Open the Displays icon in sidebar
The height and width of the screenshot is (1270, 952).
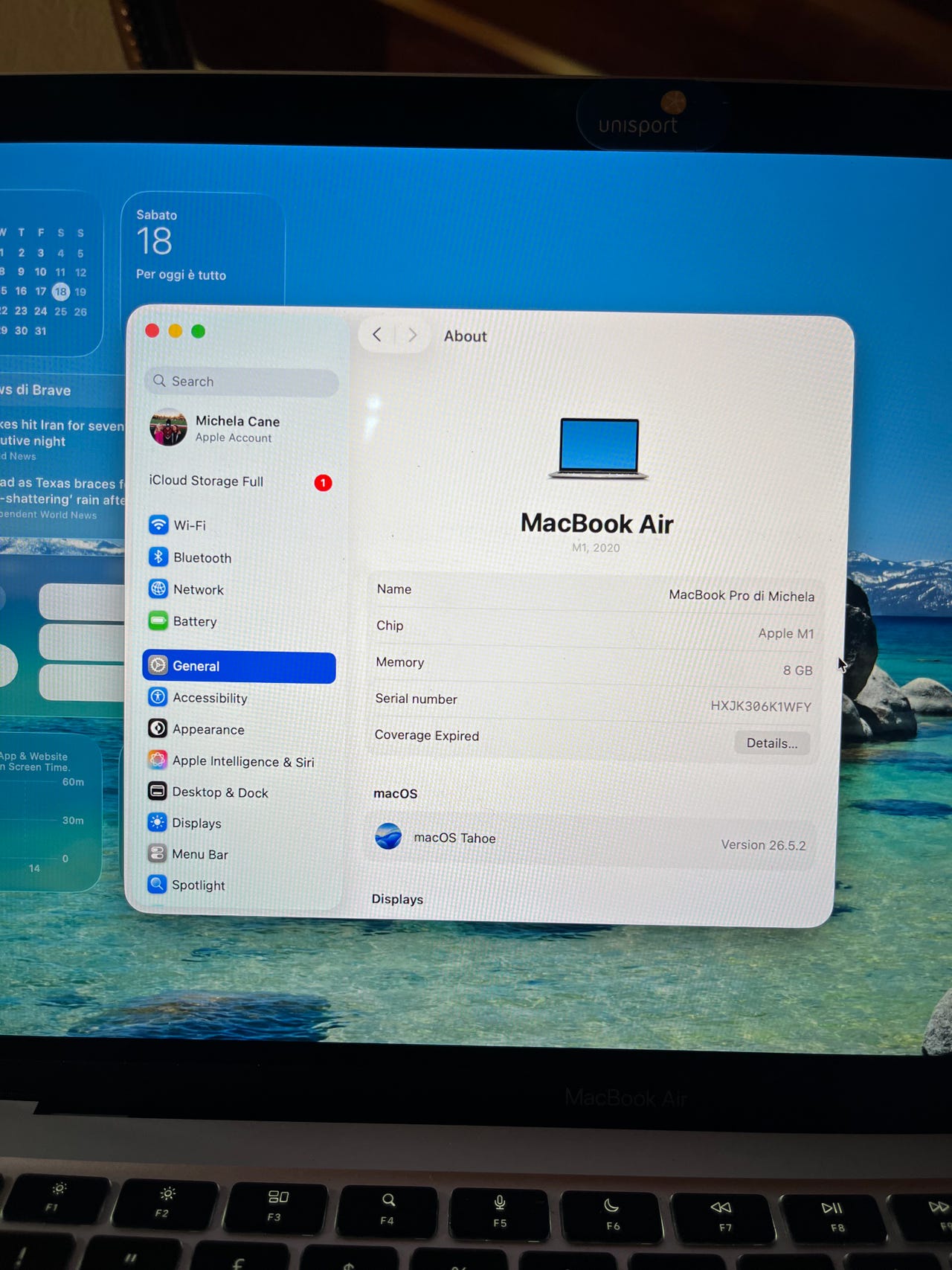coord(157,822)
